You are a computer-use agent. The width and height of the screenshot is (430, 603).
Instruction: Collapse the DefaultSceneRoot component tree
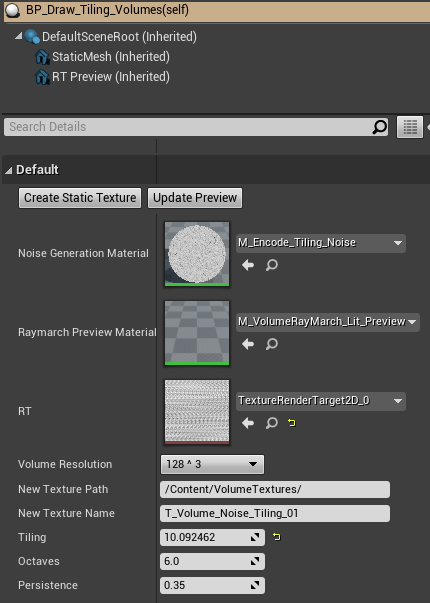(18, 36)
